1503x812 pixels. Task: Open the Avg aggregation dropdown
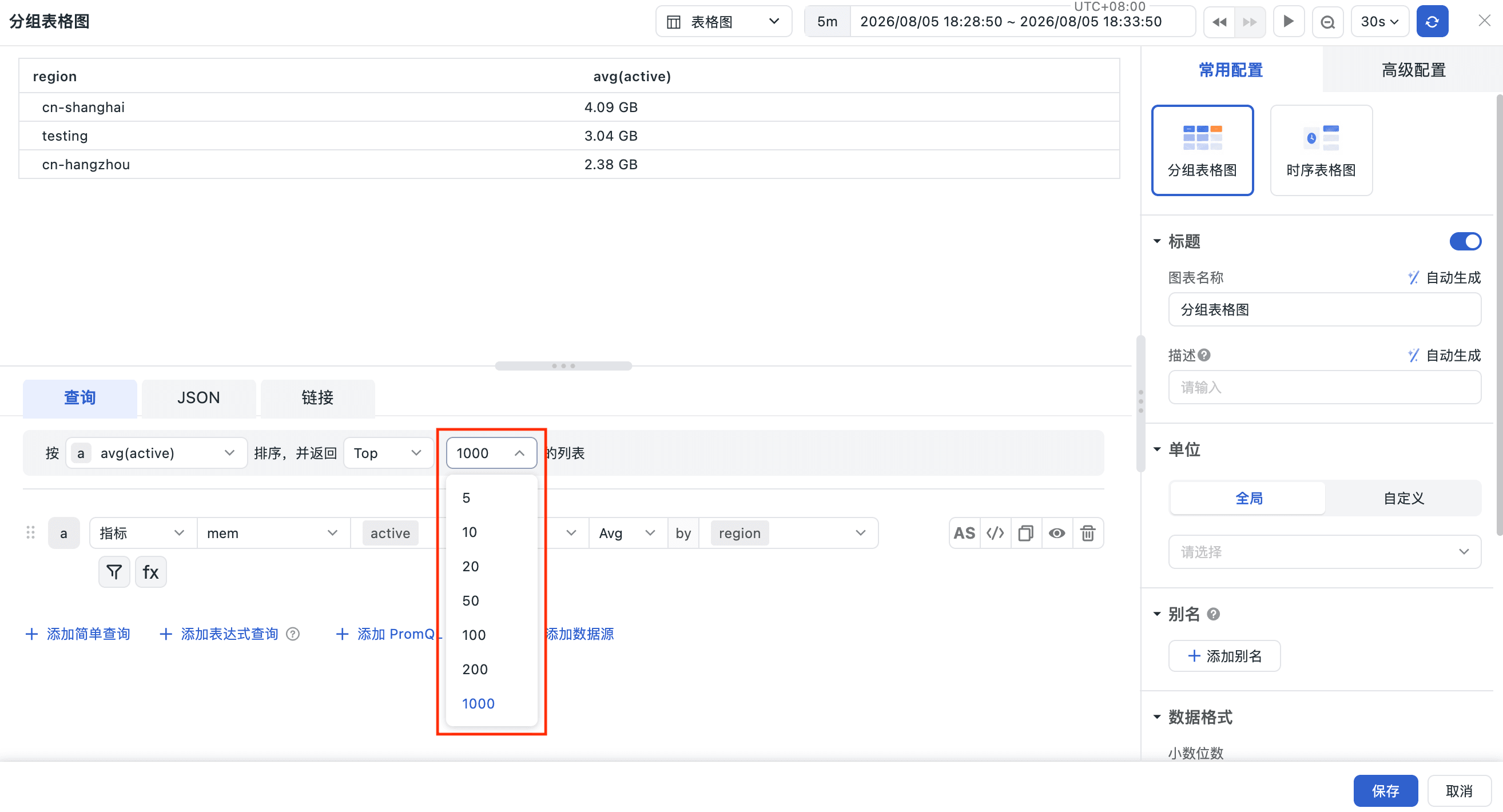pos(628,532)
